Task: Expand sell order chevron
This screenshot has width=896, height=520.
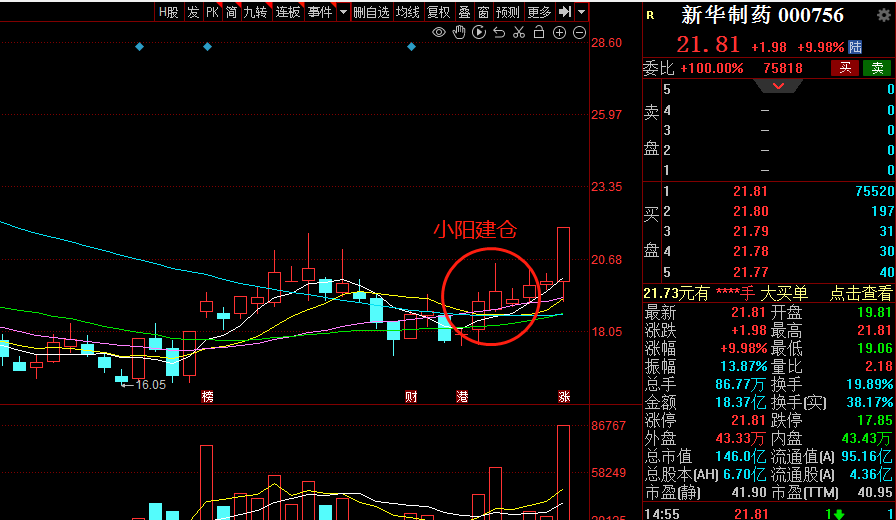Action: (778, 86)
